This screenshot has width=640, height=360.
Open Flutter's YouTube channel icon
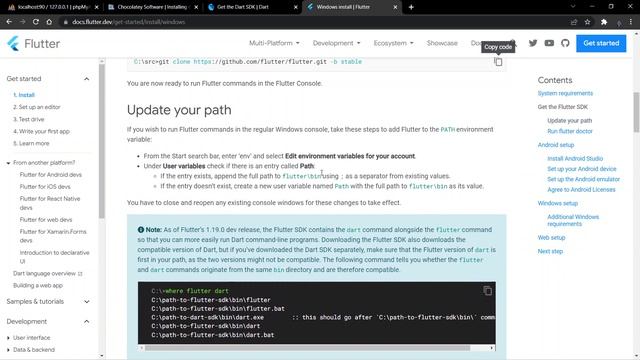(549, 43)
